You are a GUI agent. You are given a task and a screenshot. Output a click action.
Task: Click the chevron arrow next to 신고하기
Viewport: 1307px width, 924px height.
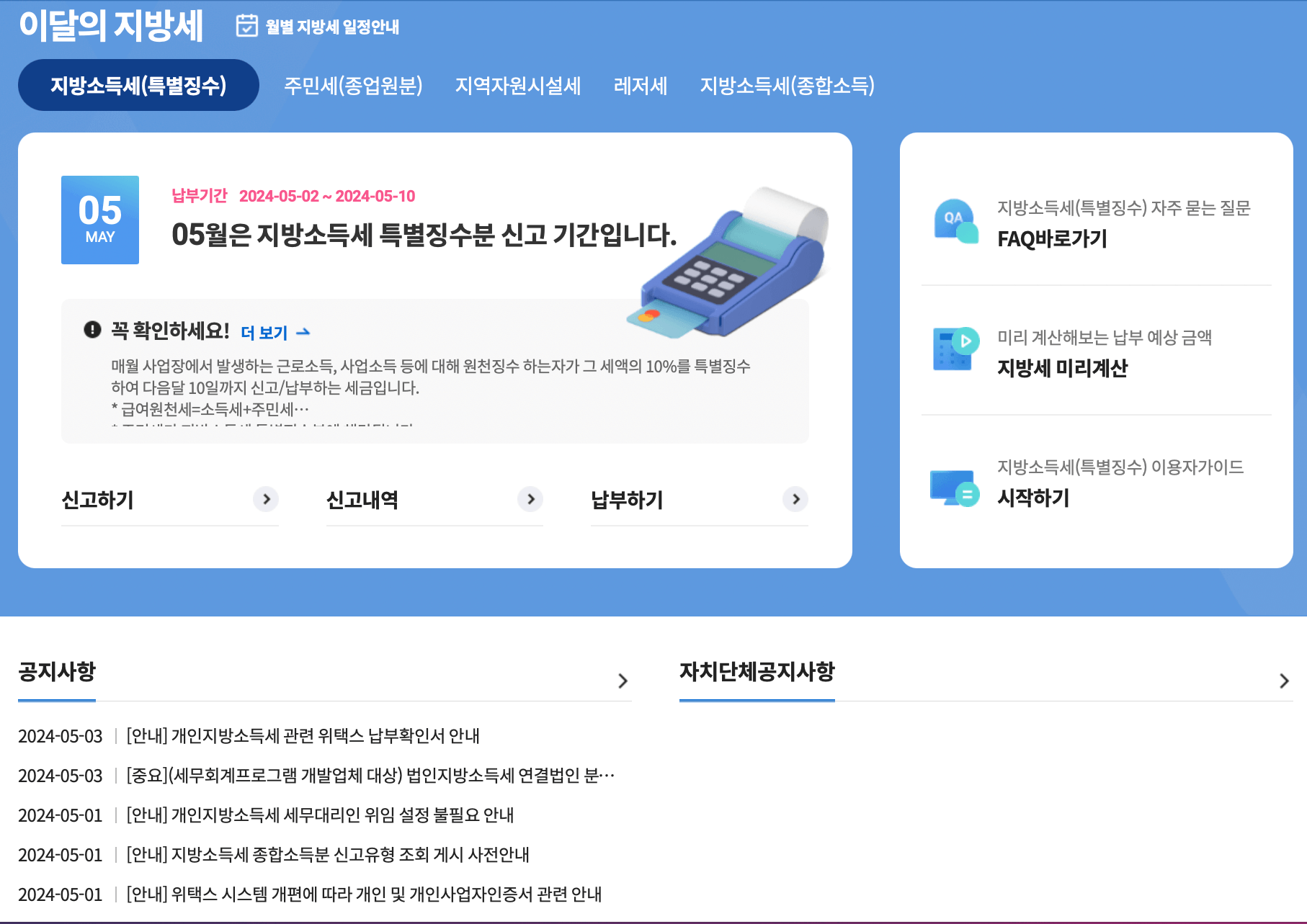(266, 499)
